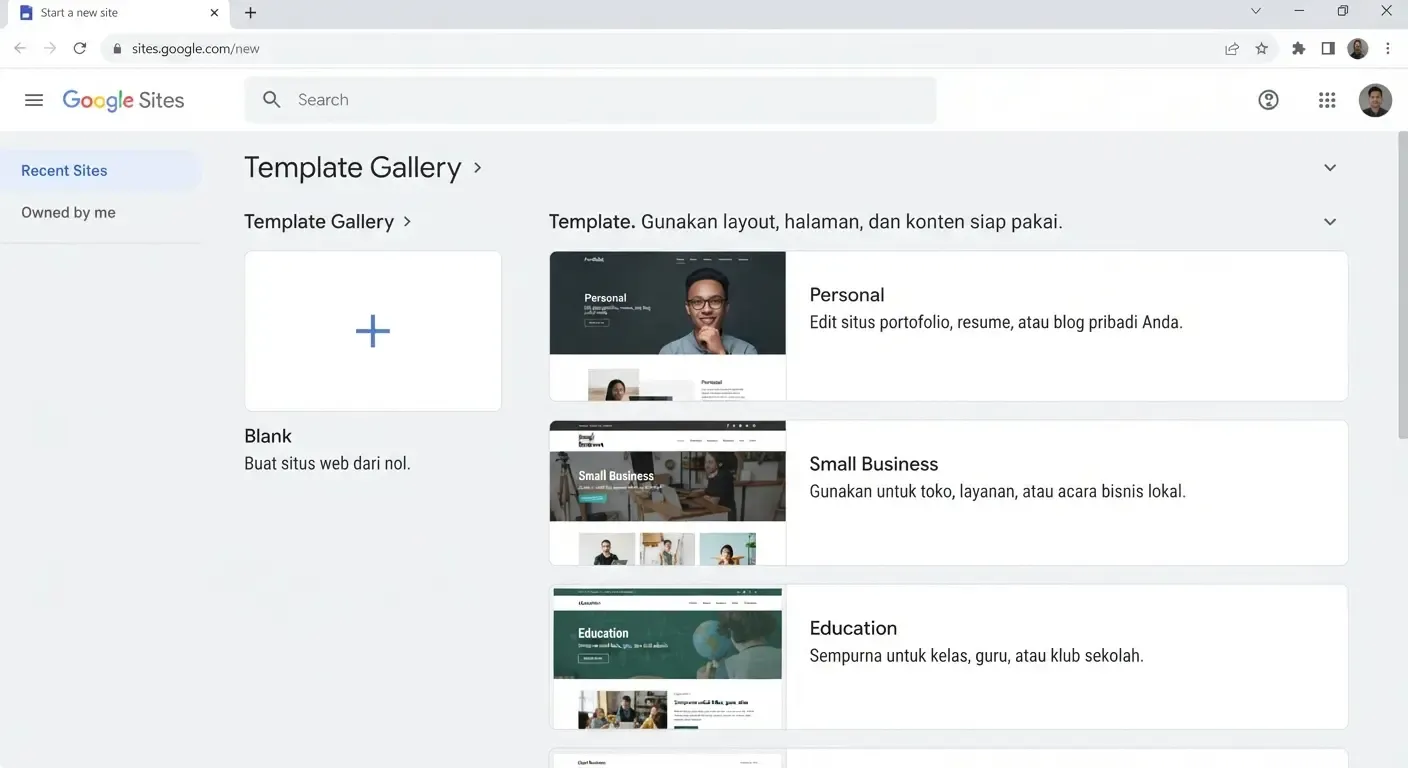
Task: Open the main hamburger menu
Action: [34, 100]
